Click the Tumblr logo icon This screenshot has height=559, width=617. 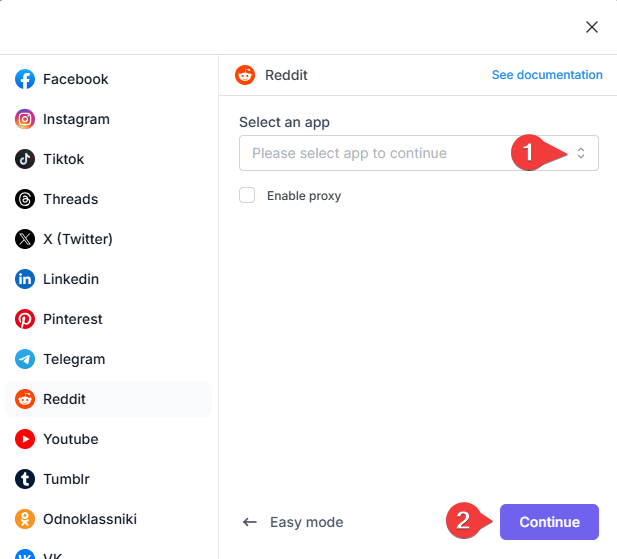pyautogui.click(x=25, y=479)
